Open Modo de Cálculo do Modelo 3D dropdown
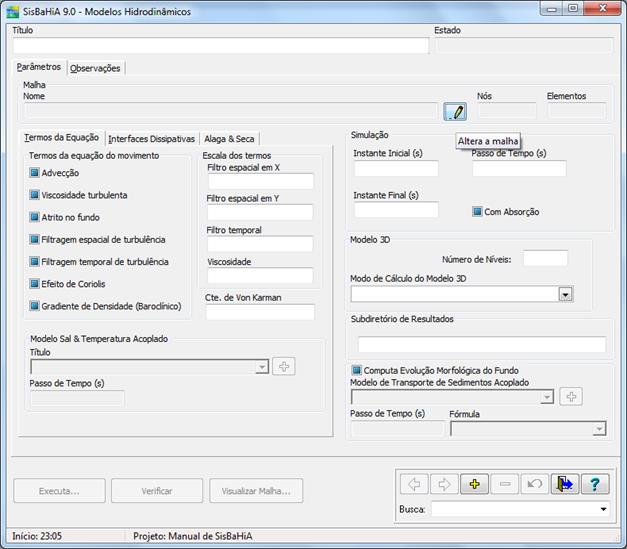The image size is (627, 549). 565,295
